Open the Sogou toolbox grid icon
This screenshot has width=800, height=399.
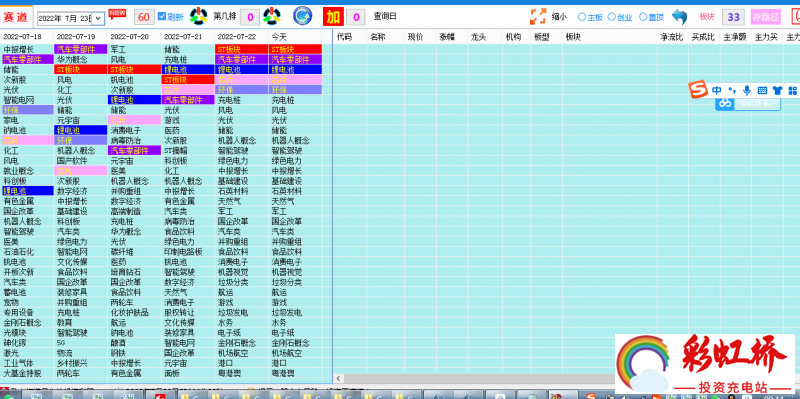[x=792, y=90]
